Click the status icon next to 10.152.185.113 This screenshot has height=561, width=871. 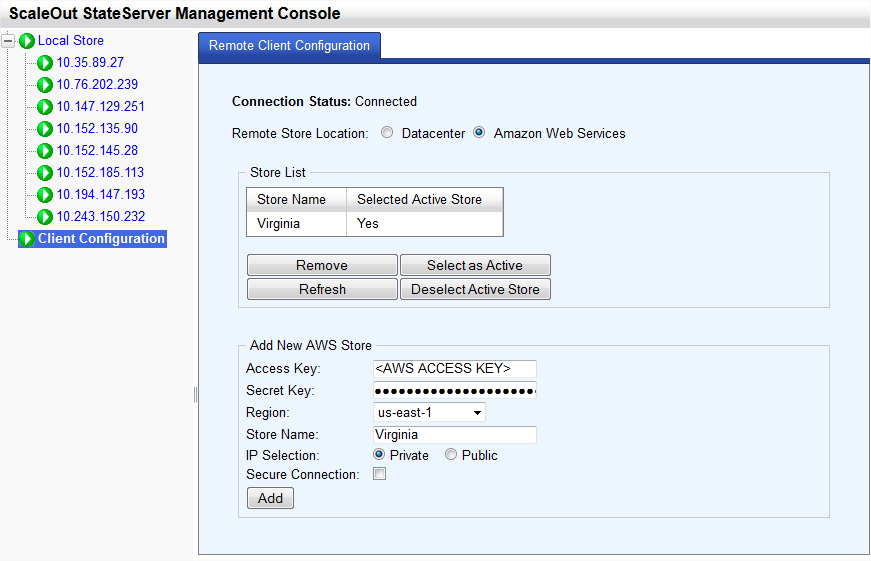tap(45, 173)
